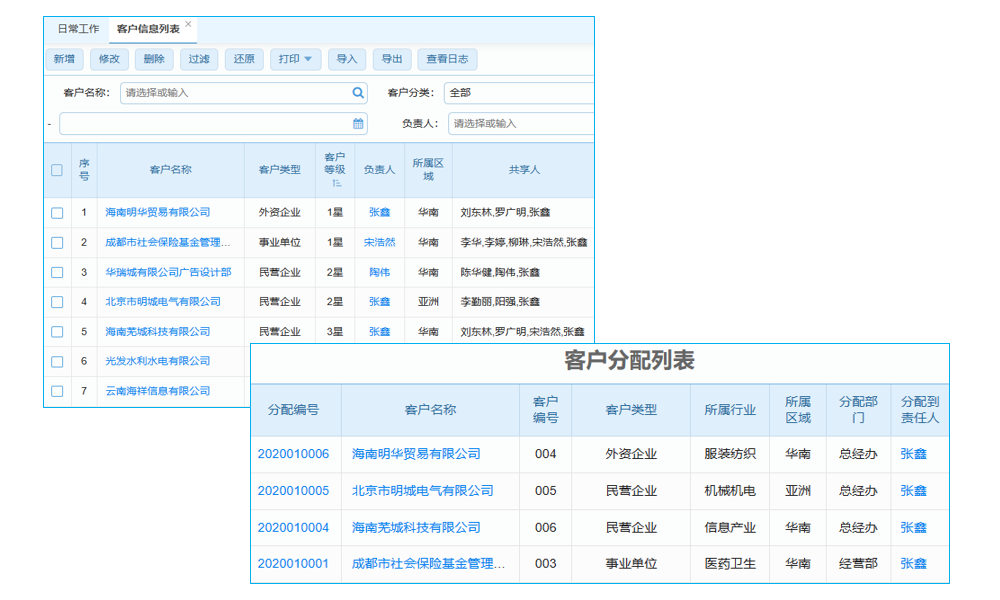This screenshot has width=1000, height=600.
Task: Click the 查看日志 view log button
Action: [x=447, y=59]
